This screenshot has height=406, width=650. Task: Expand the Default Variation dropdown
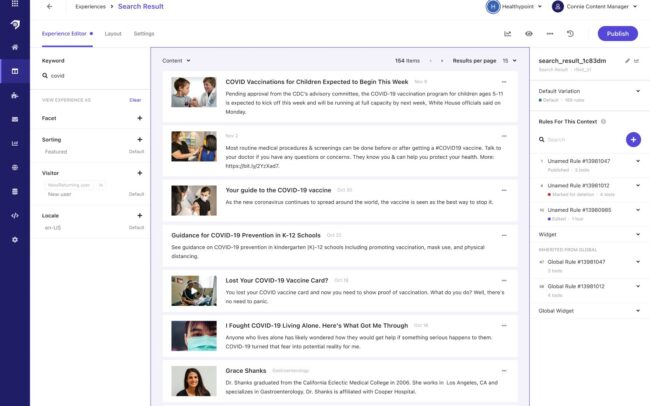[x=638, y=90]
